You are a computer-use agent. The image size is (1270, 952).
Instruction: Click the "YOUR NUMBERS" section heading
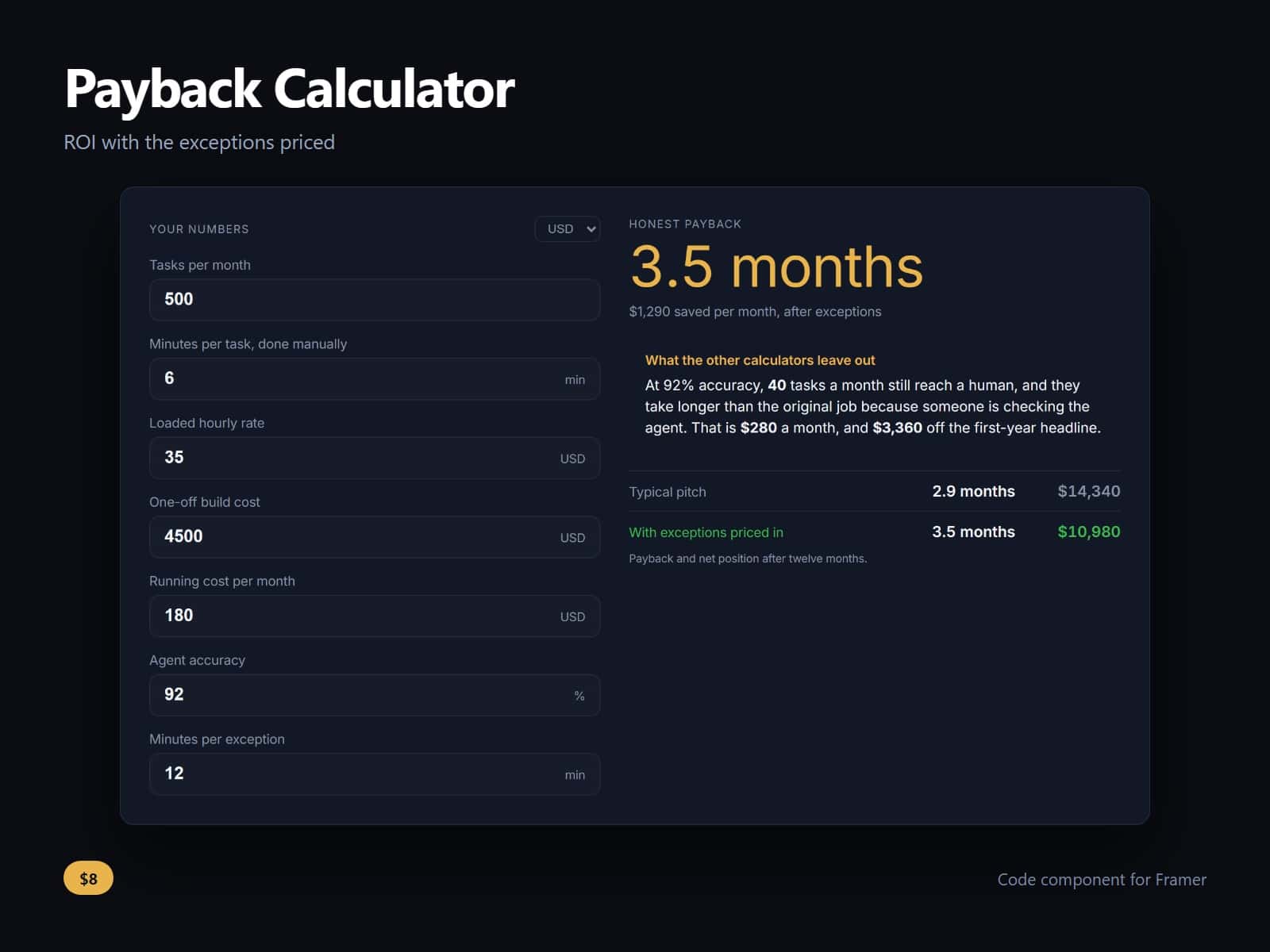point(199,229)
